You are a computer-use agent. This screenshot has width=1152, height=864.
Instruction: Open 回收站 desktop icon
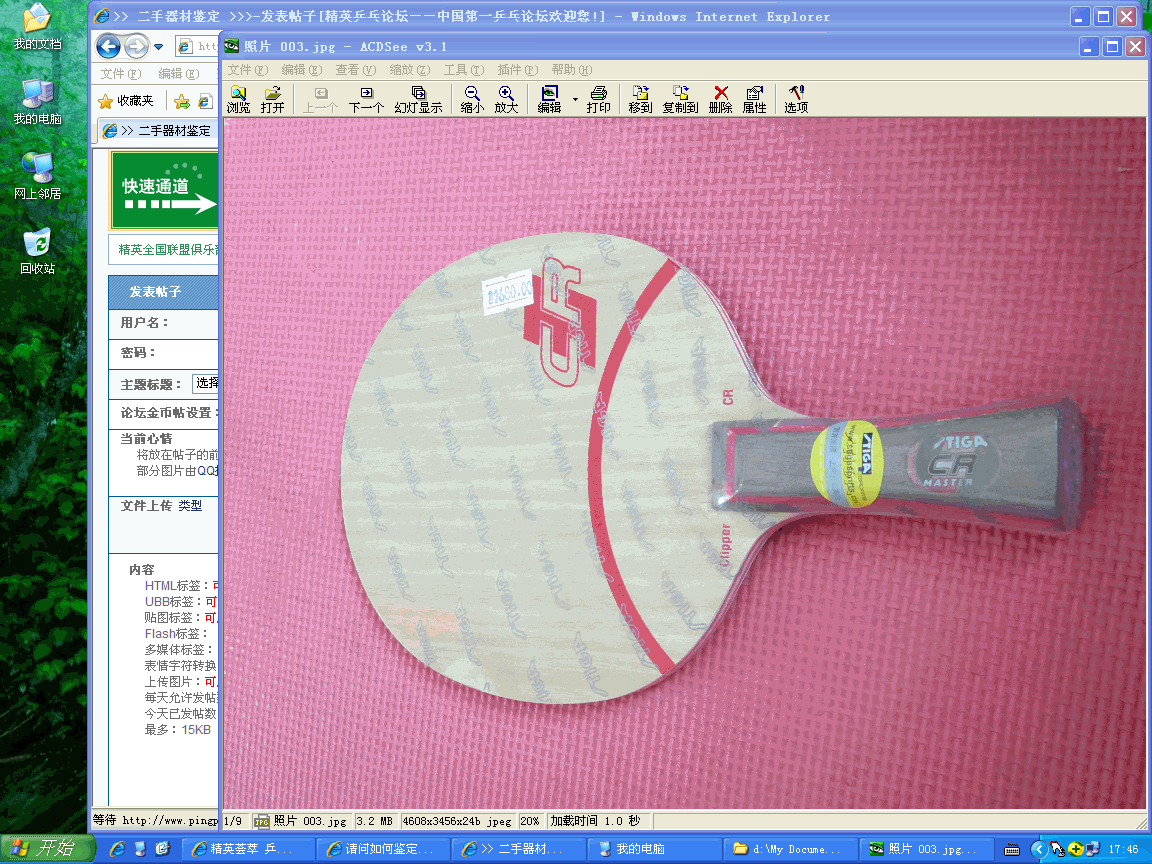tap(37, 252)
